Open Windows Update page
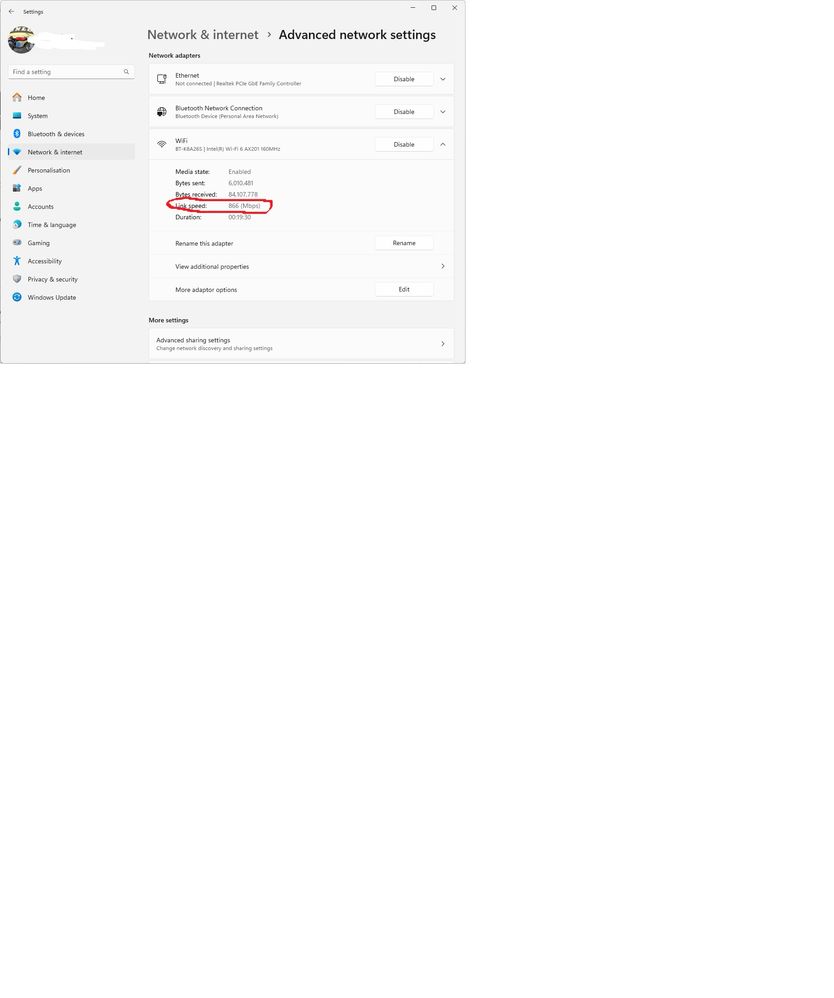This screenshot has height=998, width=834. coord(51,297)
